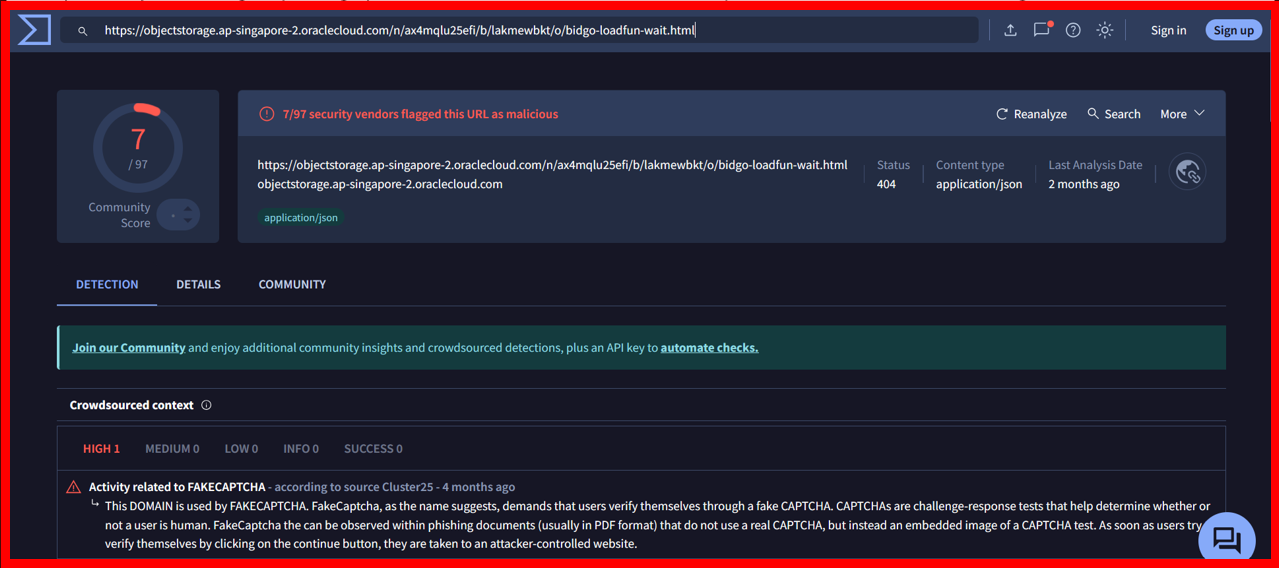Open the notifications chat icon

coord(1042,29)
